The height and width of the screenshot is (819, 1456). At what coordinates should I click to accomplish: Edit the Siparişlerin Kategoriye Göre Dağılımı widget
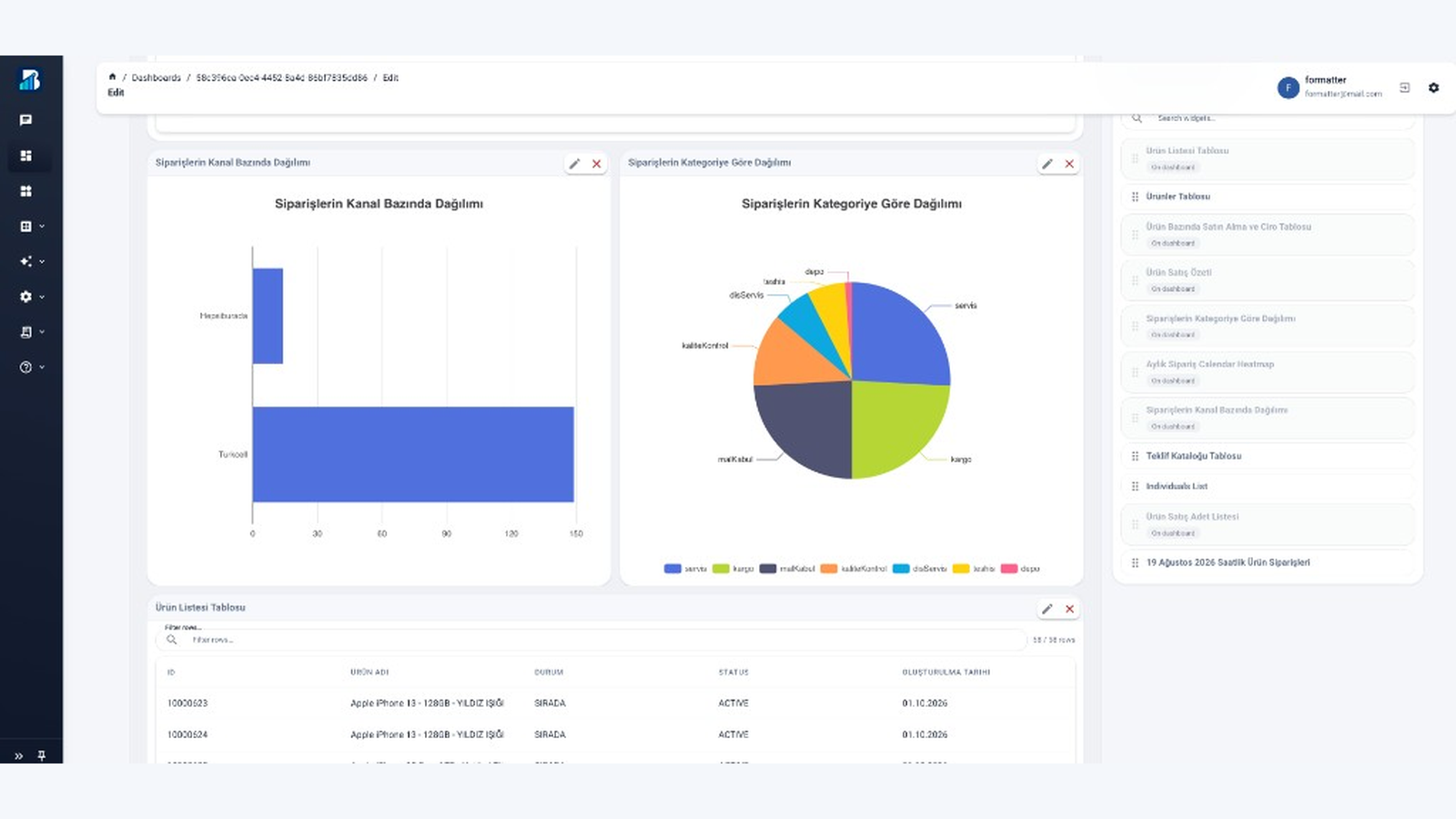1047,164
